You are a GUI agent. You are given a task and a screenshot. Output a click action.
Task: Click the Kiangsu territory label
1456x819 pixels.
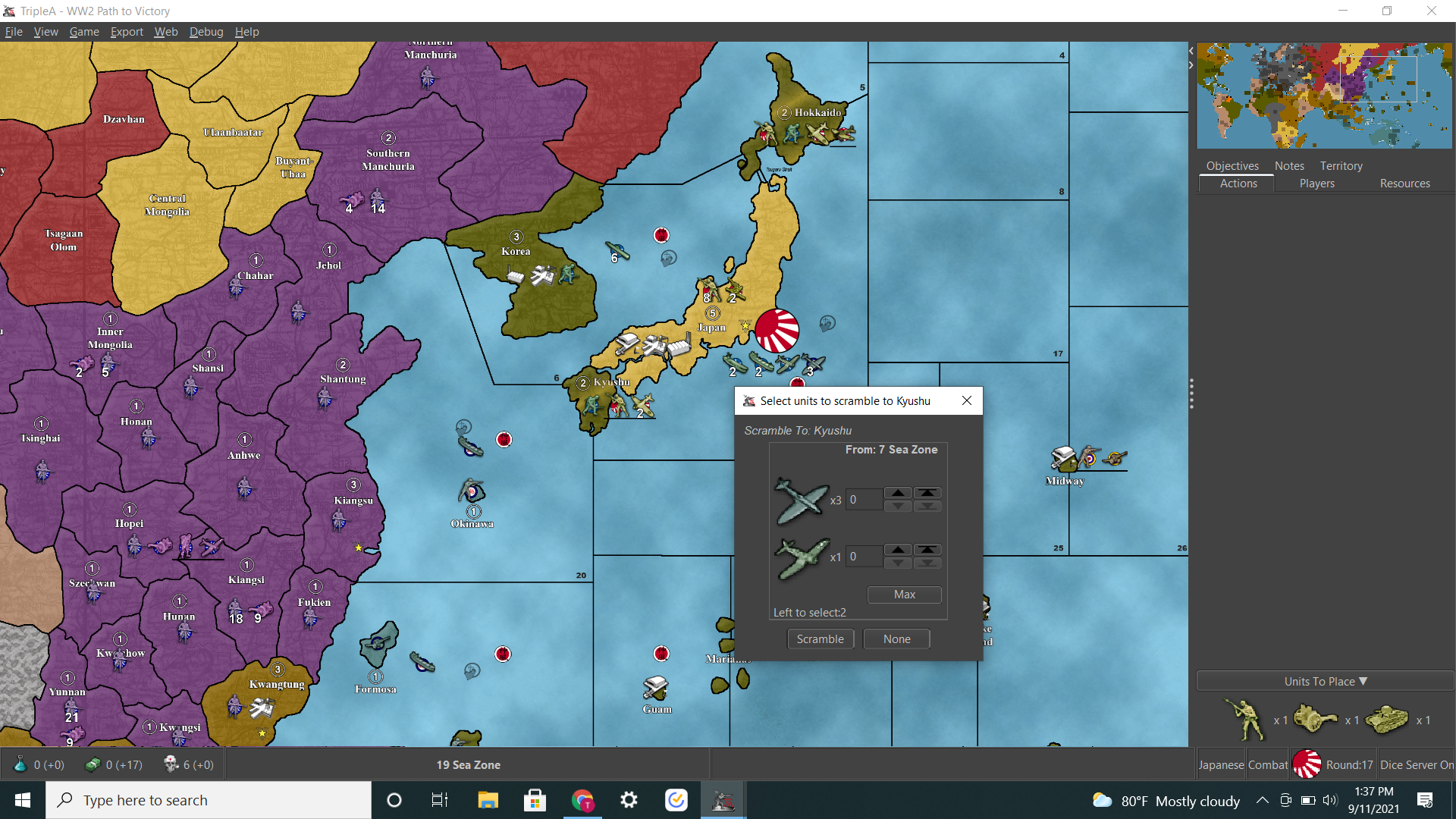(353, 500)
